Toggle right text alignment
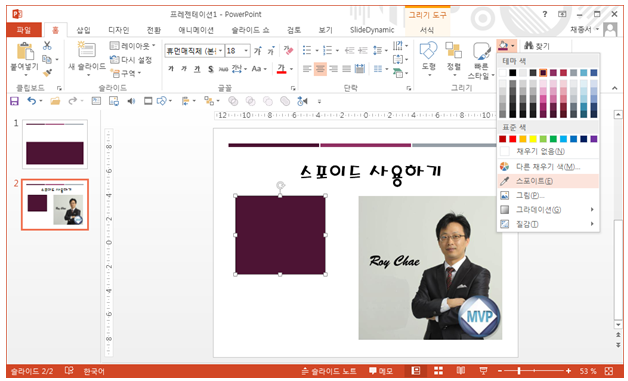 coord(333,69)
